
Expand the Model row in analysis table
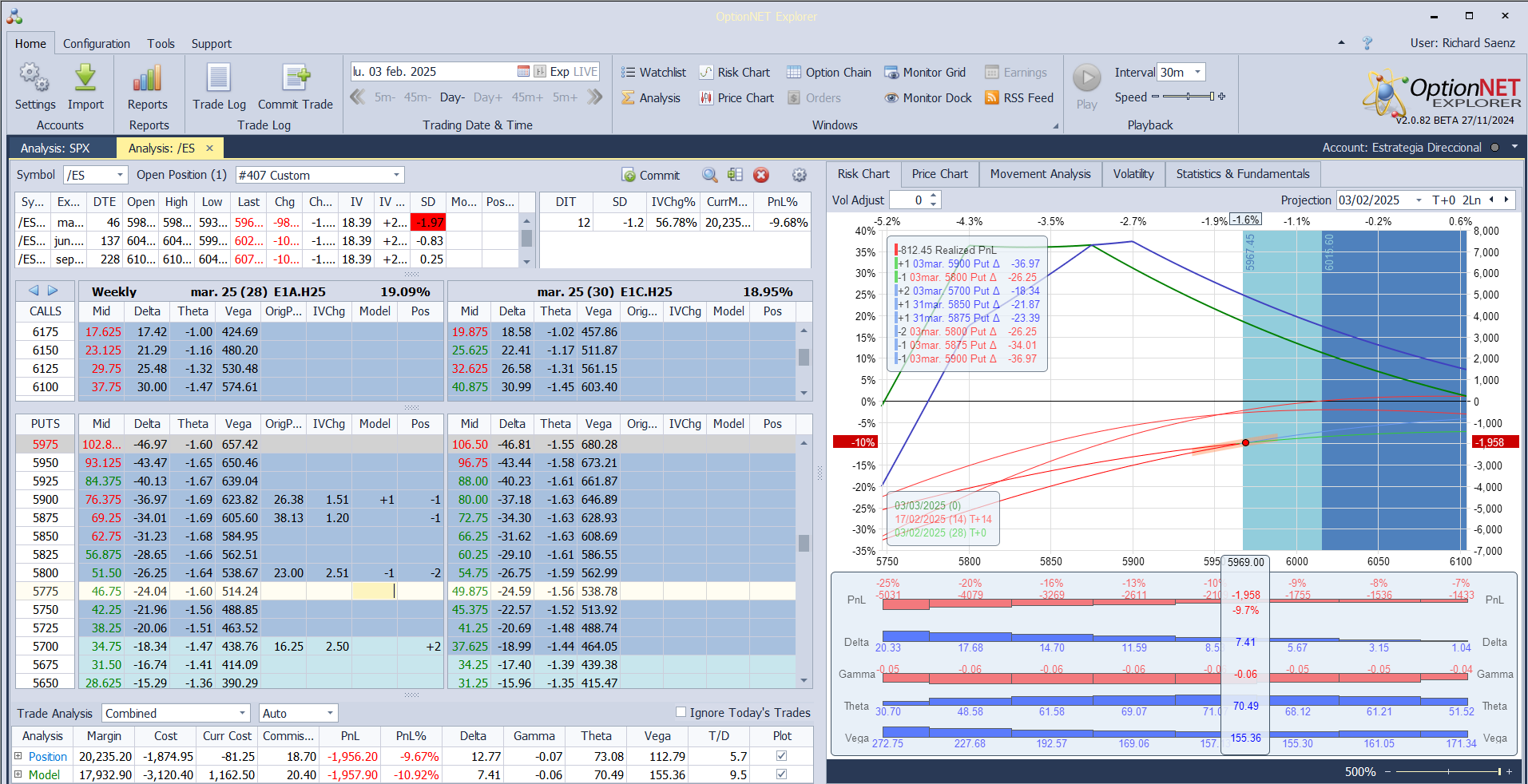point(18,774)
